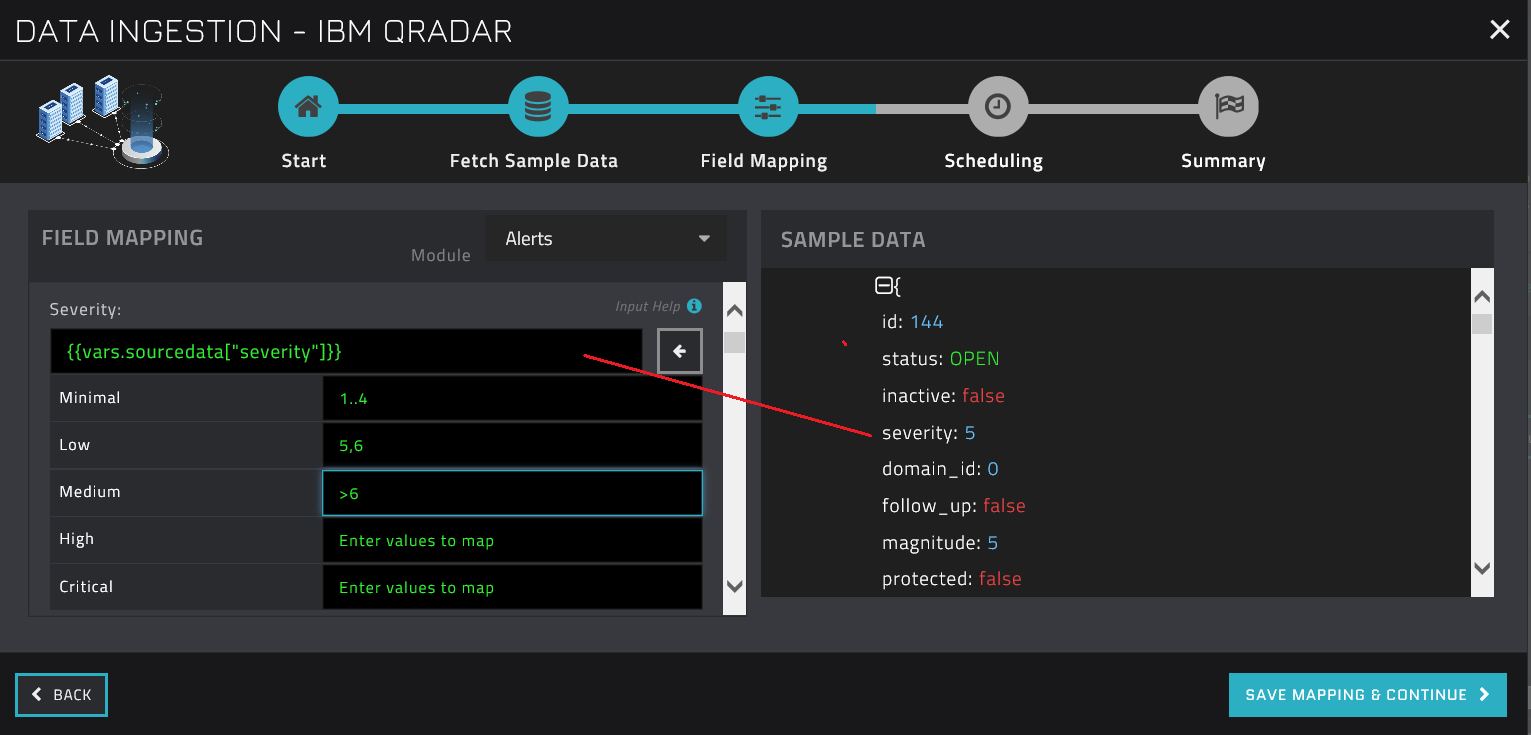Click the sample data scrollbar thumb
The width and height of the screenshot is (1531, 735).
coord(1482,324)
